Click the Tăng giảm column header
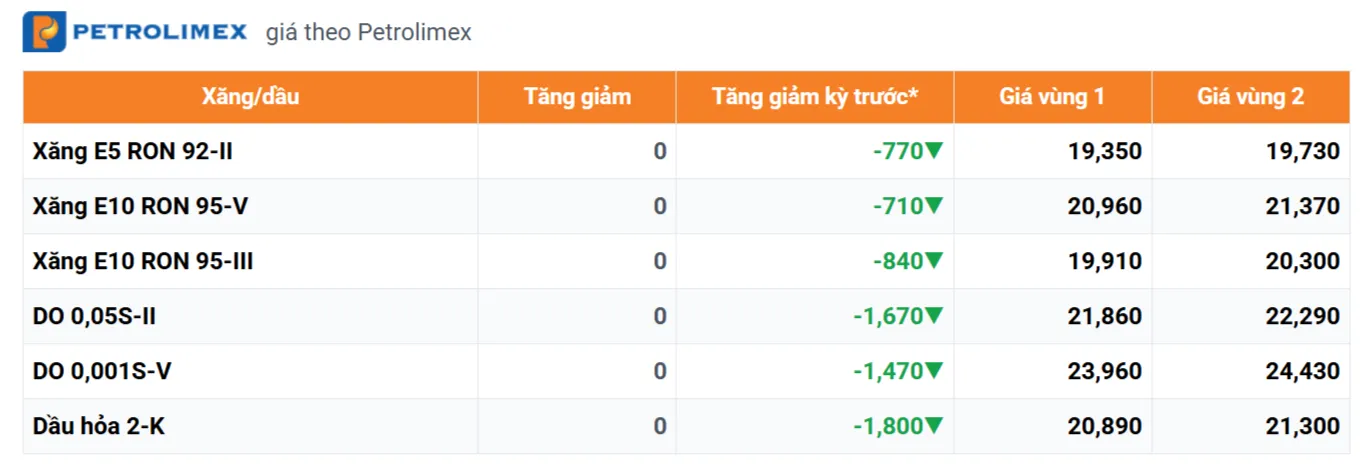This screenshot has height=472, width=1370. (577, 97)
